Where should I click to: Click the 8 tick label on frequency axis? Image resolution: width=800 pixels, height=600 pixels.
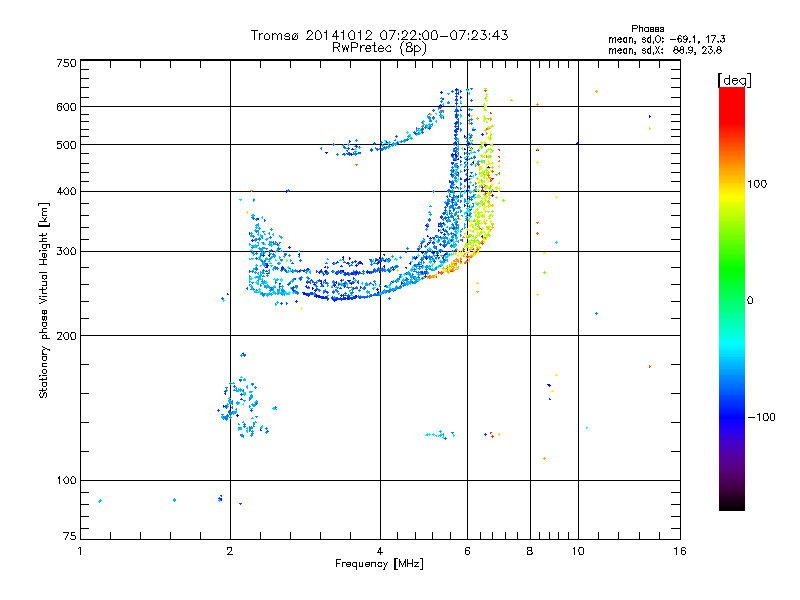(530, 551)
